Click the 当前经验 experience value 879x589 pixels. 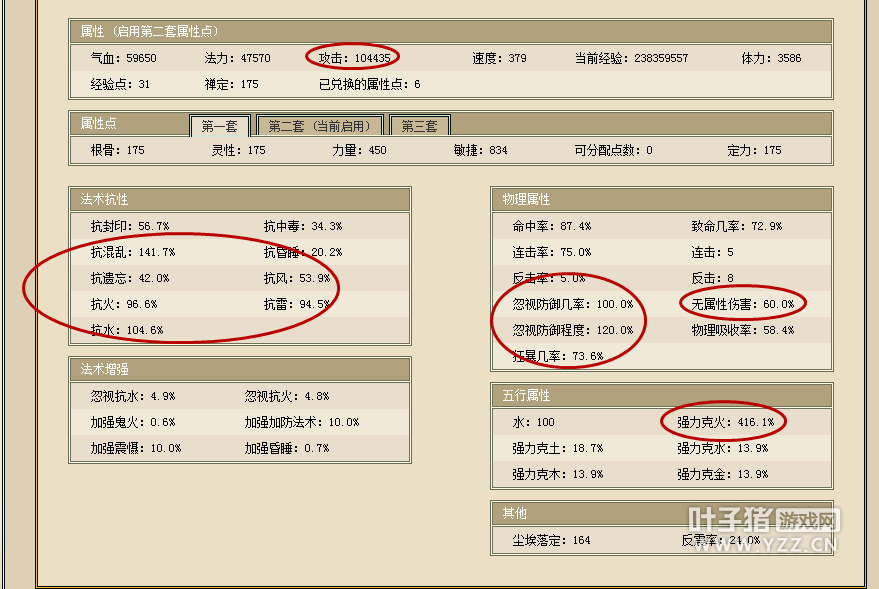pyautogui.click(x=631, y=58)
